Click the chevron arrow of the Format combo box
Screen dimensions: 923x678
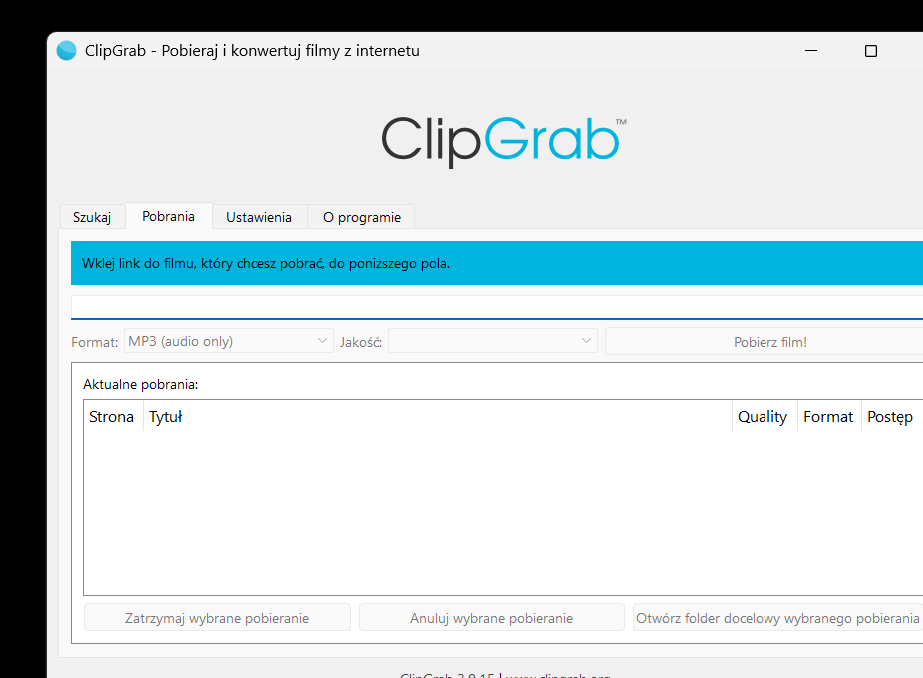point(322,341)
